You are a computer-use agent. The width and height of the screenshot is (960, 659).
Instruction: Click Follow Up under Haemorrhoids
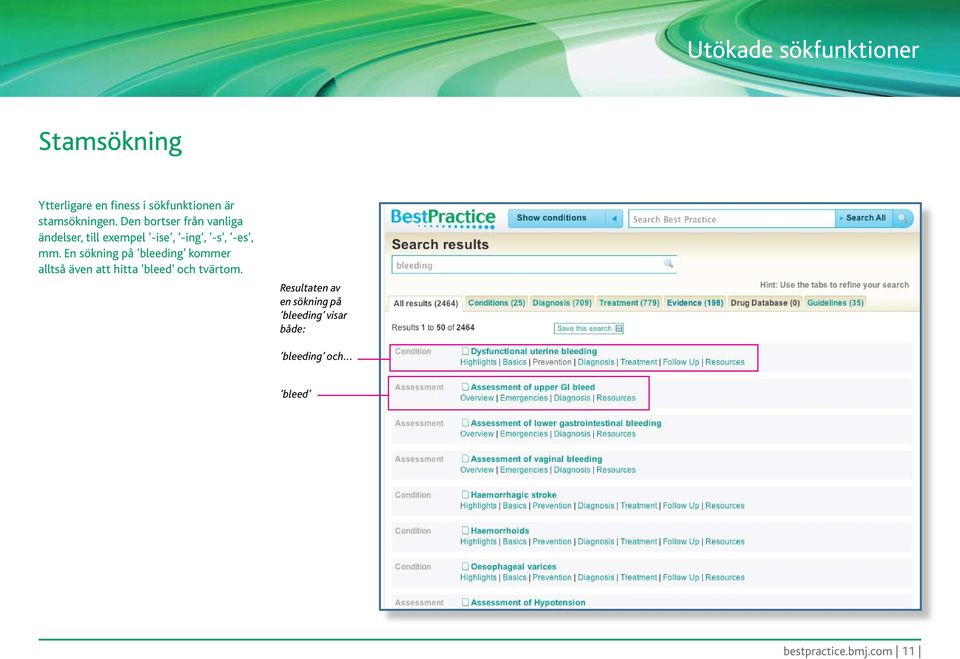(681, 541)
